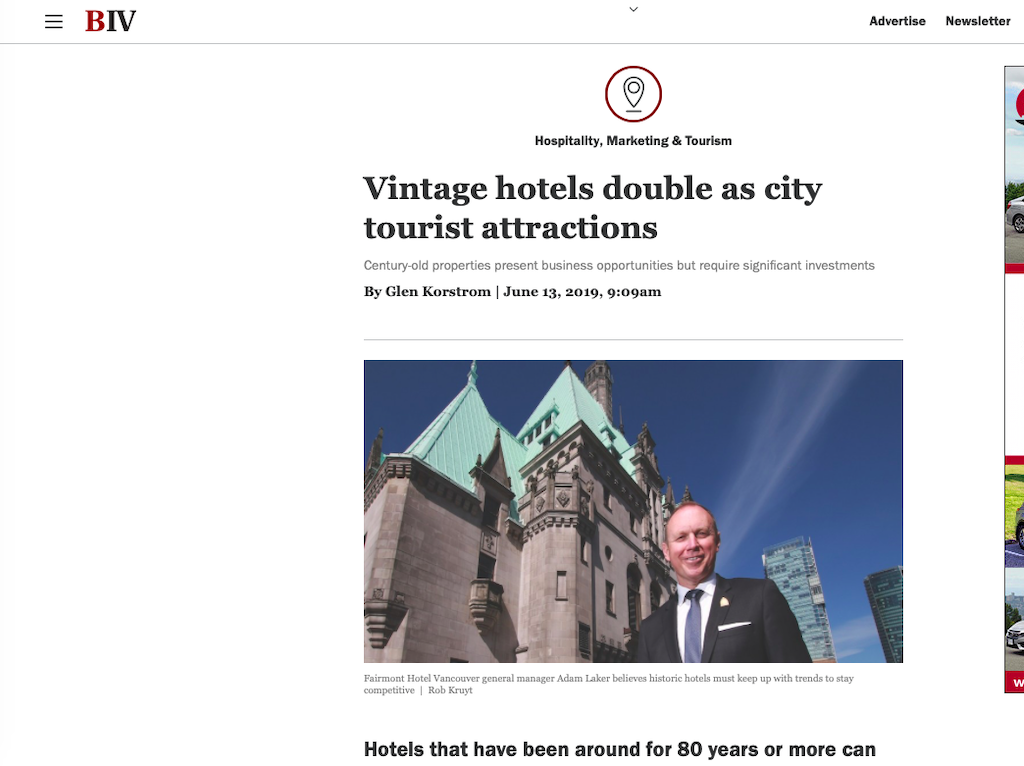Select author name Glen Korstrom
The height and width of the screenshot is (766, 1024).
coord(438,291)
